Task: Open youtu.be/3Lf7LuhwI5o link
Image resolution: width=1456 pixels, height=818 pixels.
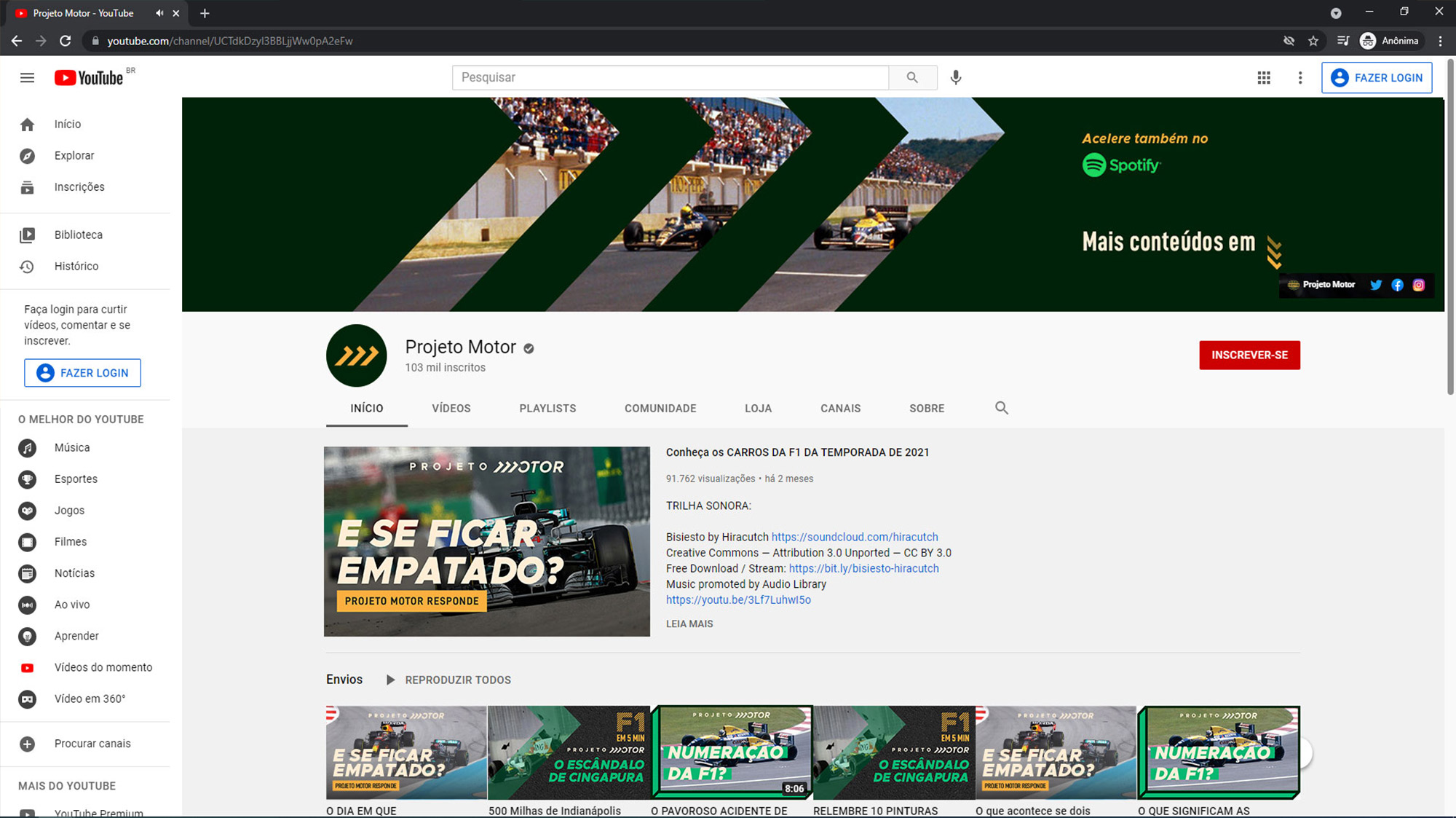Action: (x=738, y=599)
